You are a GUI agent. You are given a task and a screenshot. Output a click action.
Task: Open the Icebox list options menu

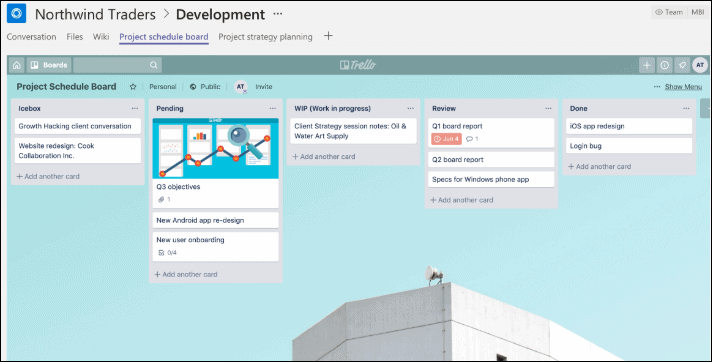(x=135, y=109)
